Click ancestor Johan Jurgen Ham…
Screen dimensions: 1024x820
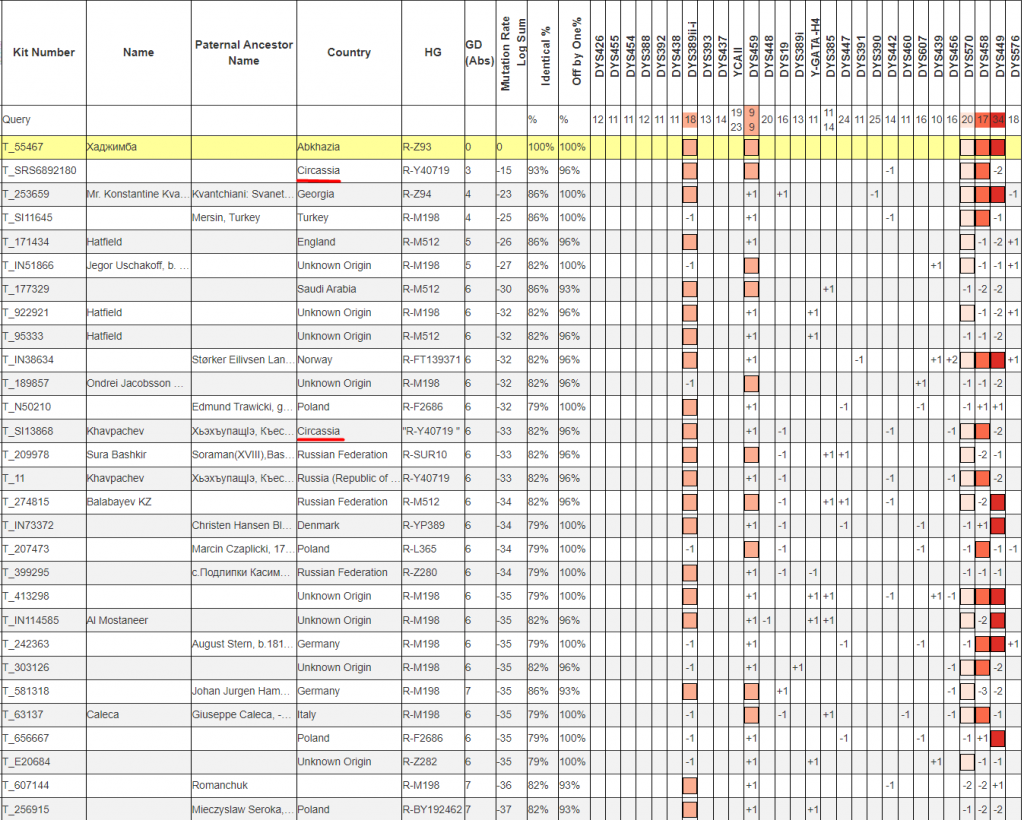pos(240,691)
